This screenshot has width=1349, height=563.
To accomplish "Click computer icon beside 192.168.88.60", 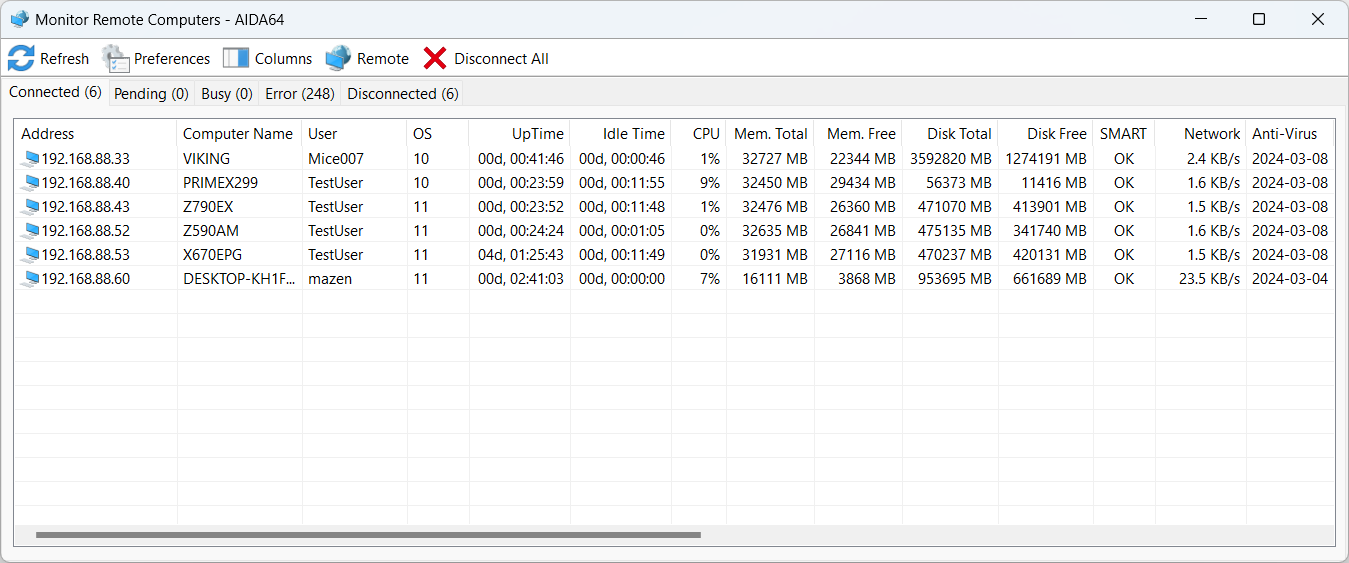I will [x=30, y=279].
